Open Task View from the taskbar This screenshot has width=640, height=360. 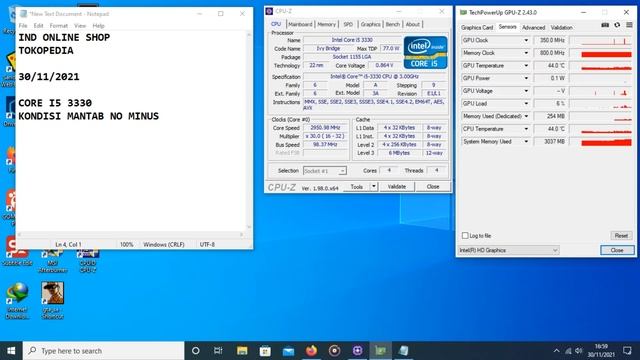(218, 351)
